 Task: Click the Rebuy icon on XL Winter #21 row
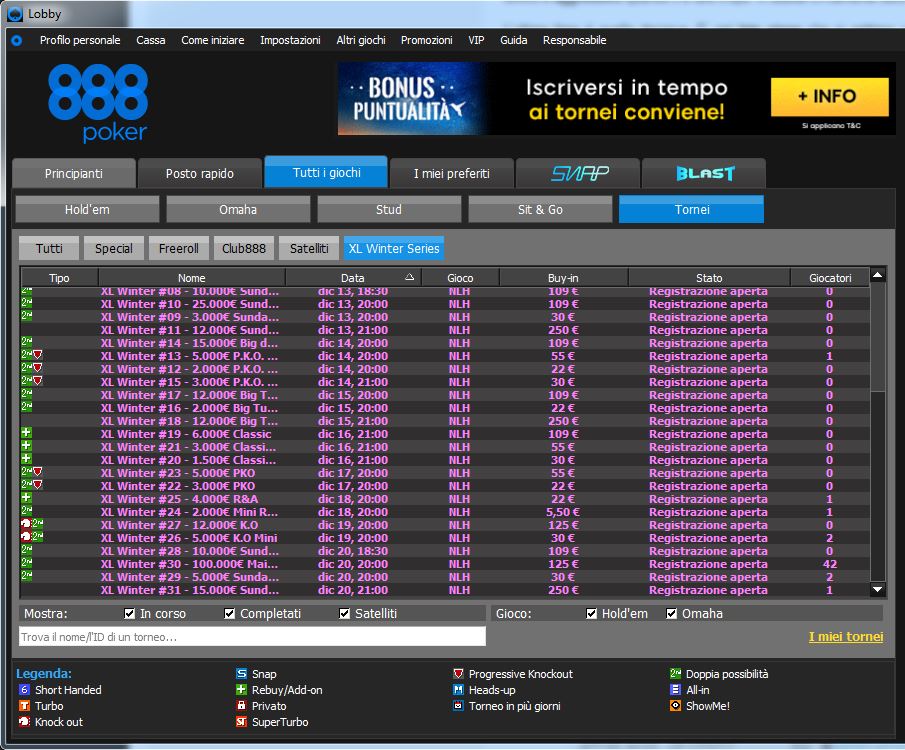click(26, 446)
